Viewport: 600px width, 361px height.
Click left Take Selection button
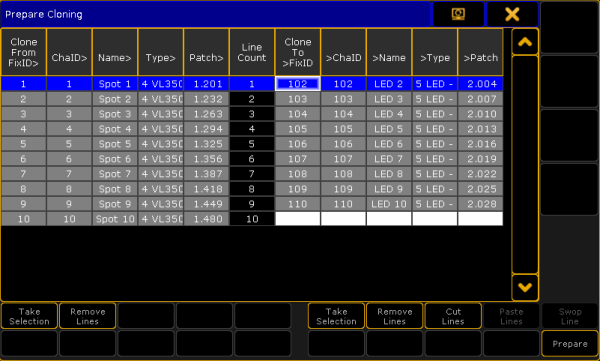point(29,316)
